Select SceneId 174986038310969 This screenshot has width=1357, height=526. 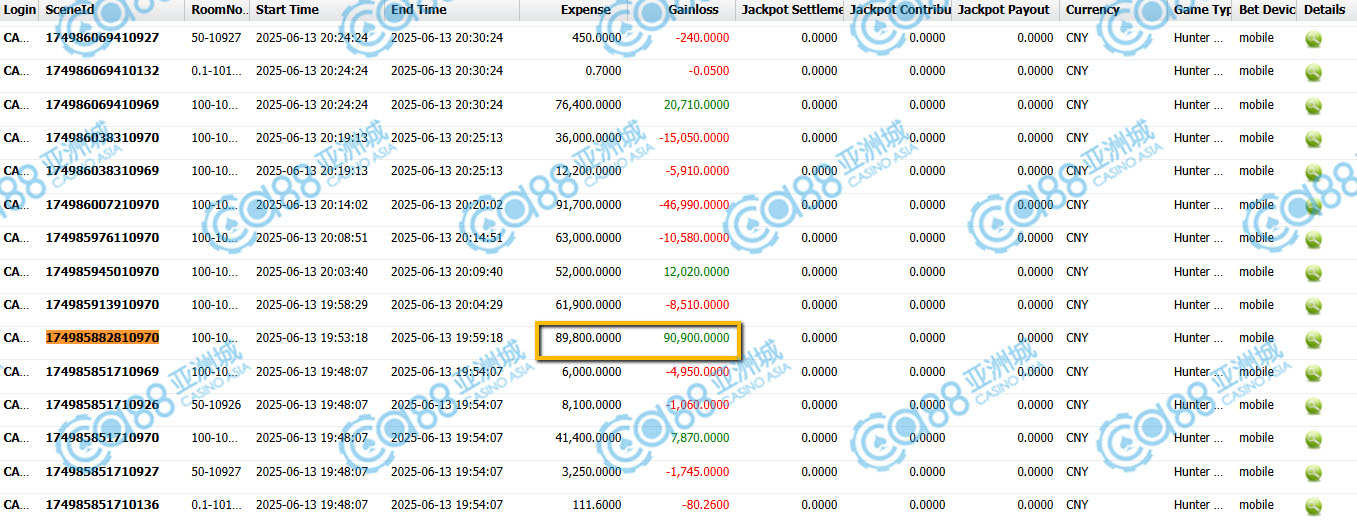102,171
